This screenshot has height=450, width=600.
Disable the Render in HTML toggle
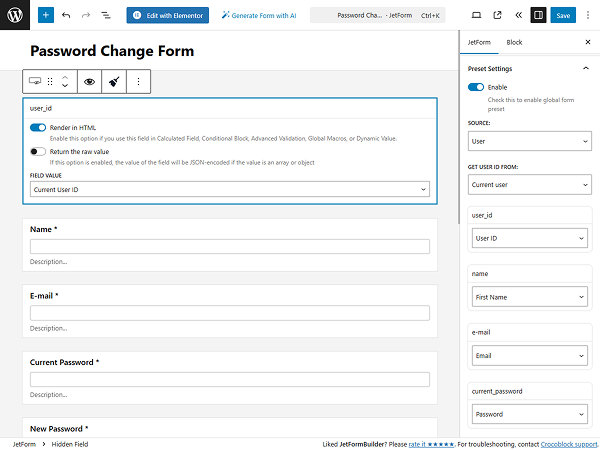tap(38, 128)
